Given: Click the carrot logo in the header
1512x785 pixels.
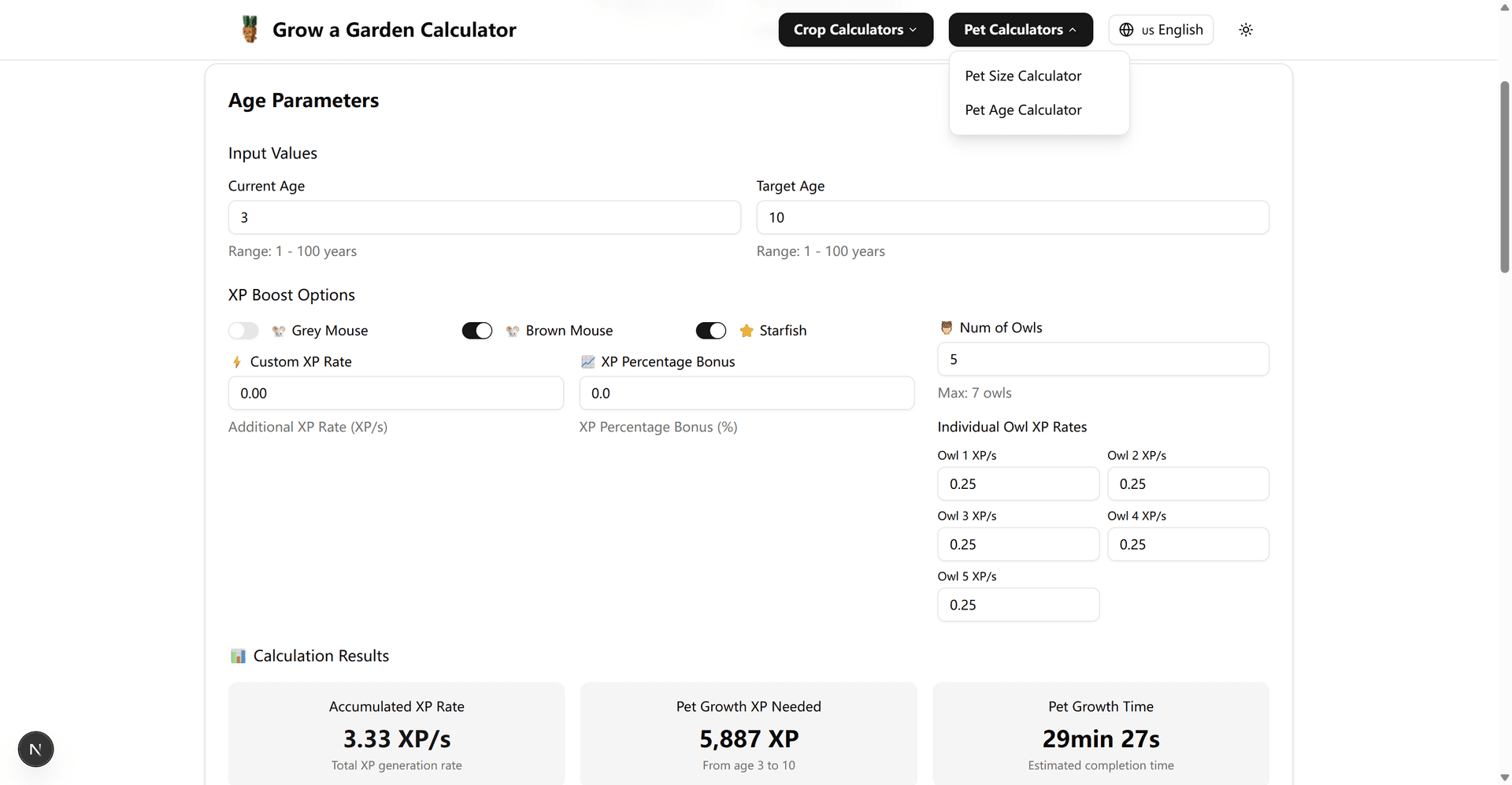Looking at the screenshot, I should tap(250, 28).
